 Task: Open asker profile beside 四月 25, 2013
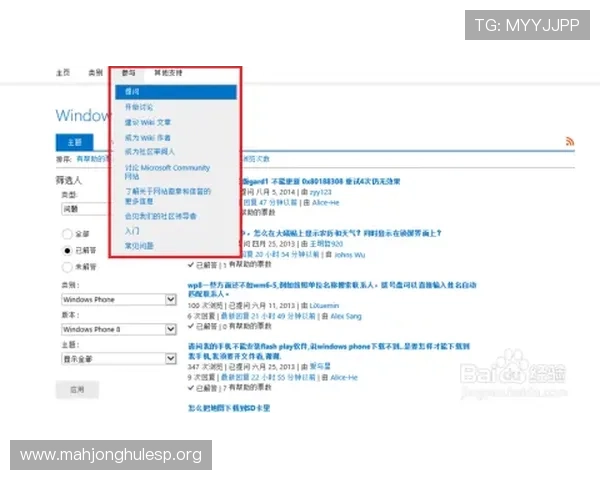coord(326,244)
